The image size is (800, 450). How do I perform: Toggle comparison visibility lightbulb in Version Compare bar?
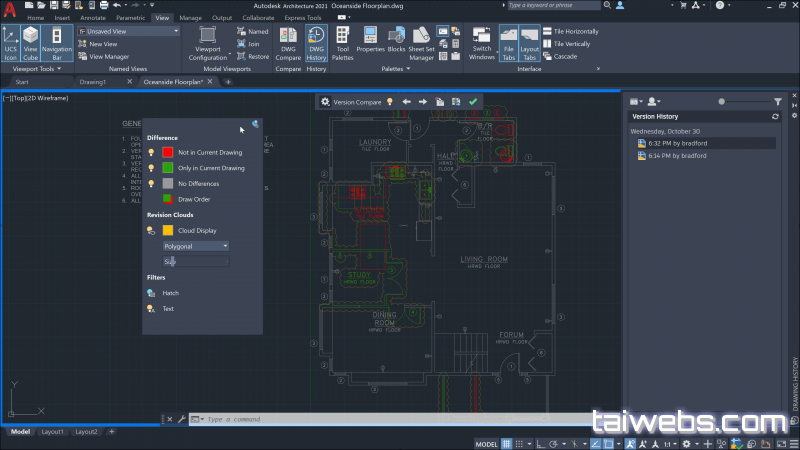pos(390,102)
